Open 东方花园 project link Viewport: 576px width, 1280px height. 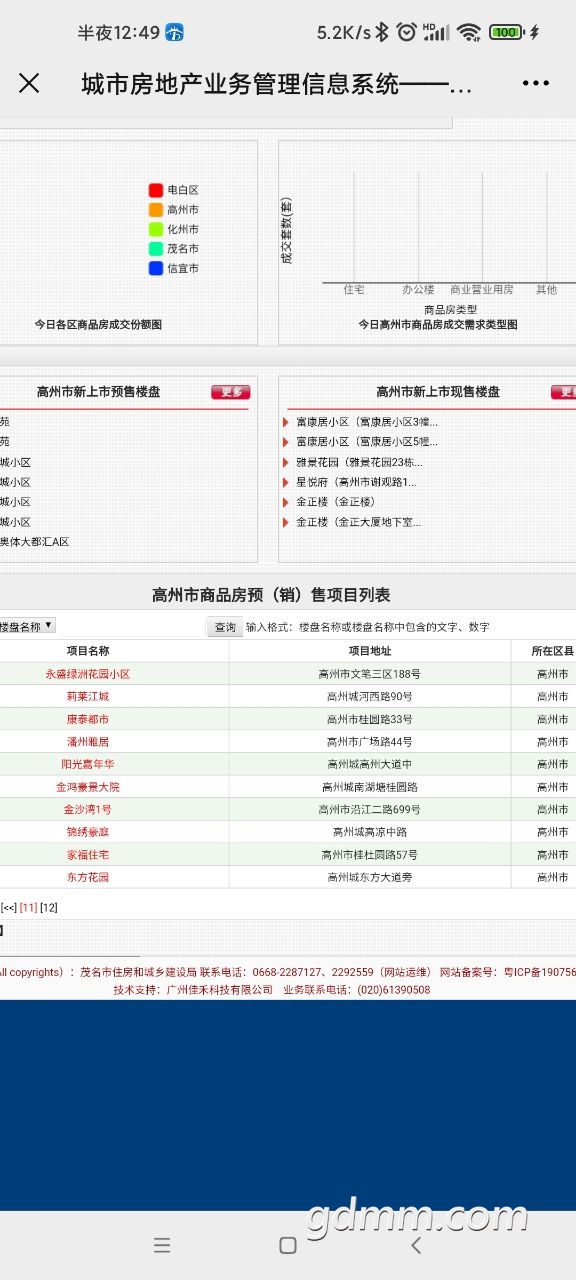88,877
